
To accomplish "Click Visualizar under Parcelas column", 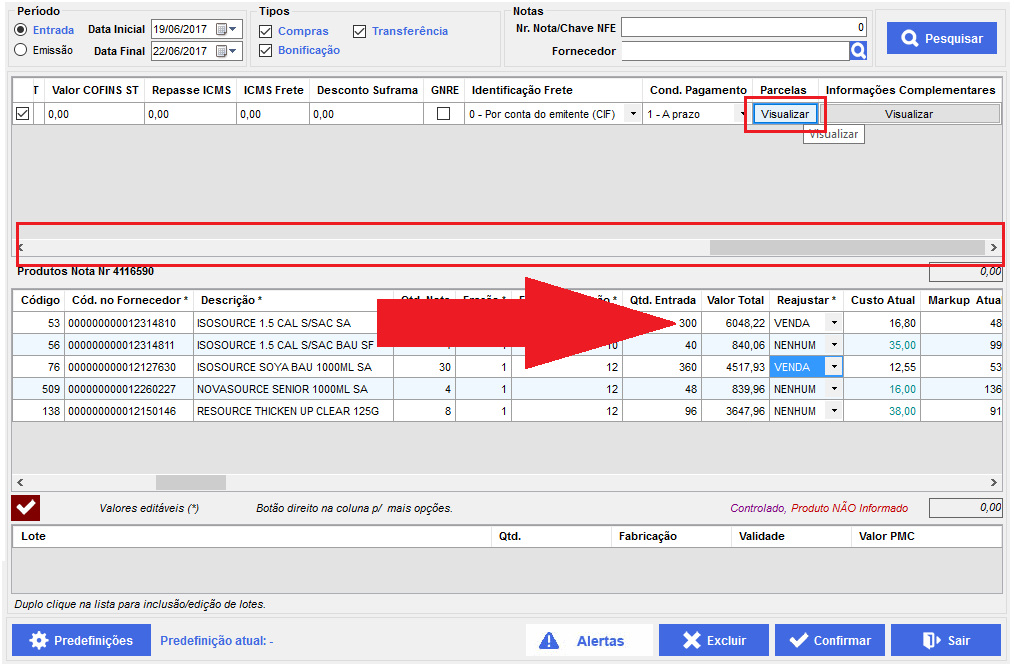I will pos(785,114).
